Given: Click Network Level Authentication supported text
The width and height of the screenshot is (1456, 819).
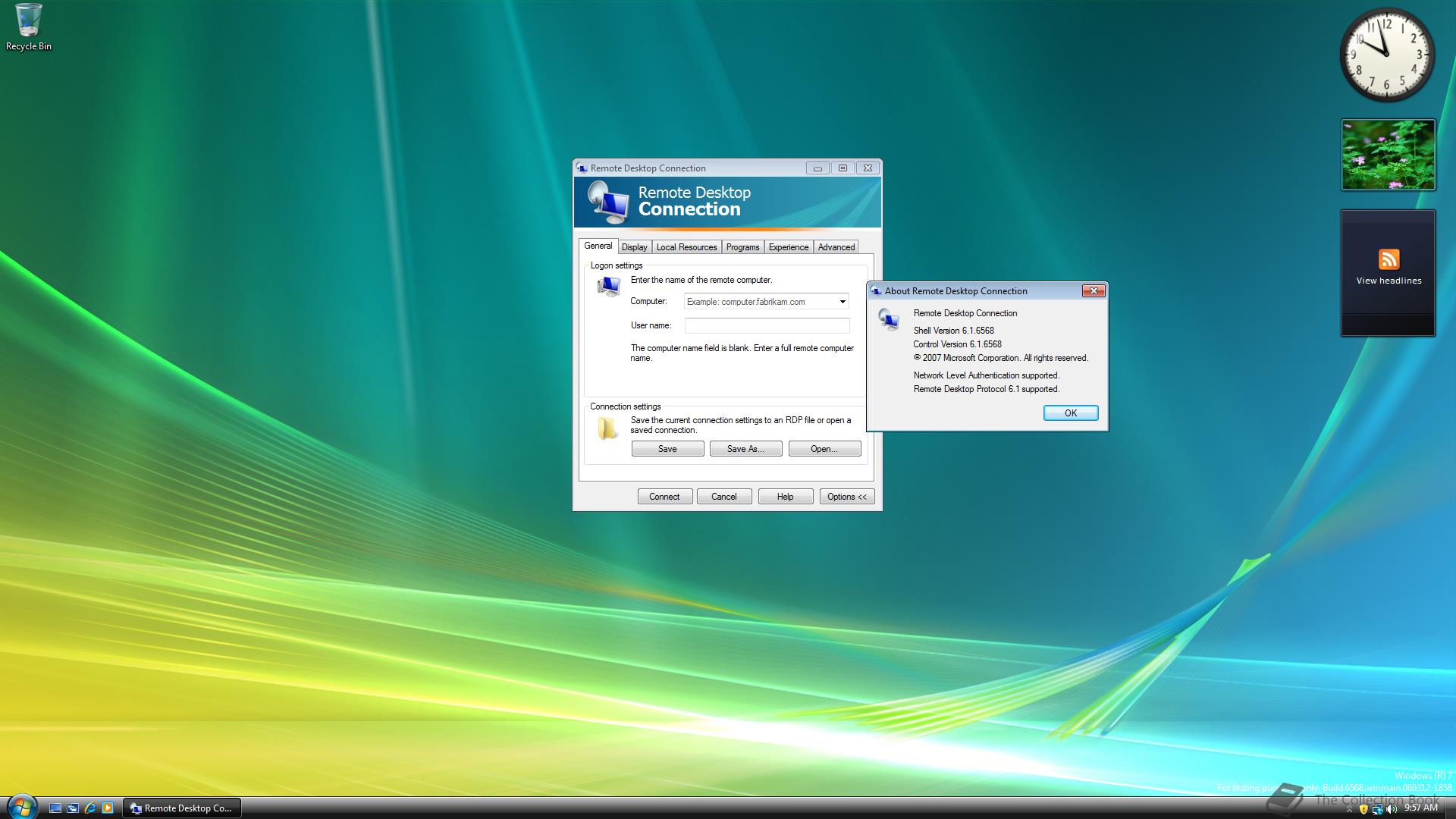Looking at the screenshot, I should (986, 375).
